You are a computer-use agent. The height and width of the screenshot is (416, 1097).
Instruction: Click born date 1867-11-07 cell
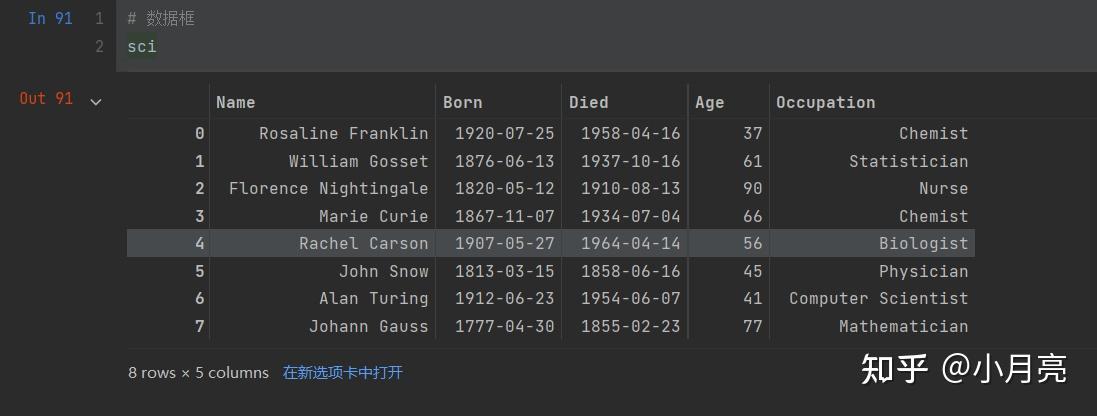[504, 216]
